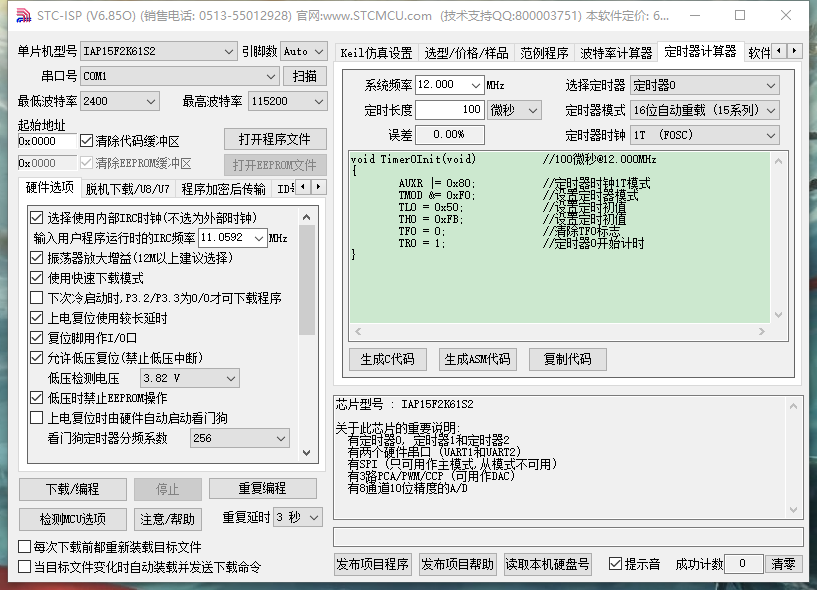This screenshot has width=817, height=590.
Task: Open the 串口号 COM1 dropdown
Action: tap(179, 76)
